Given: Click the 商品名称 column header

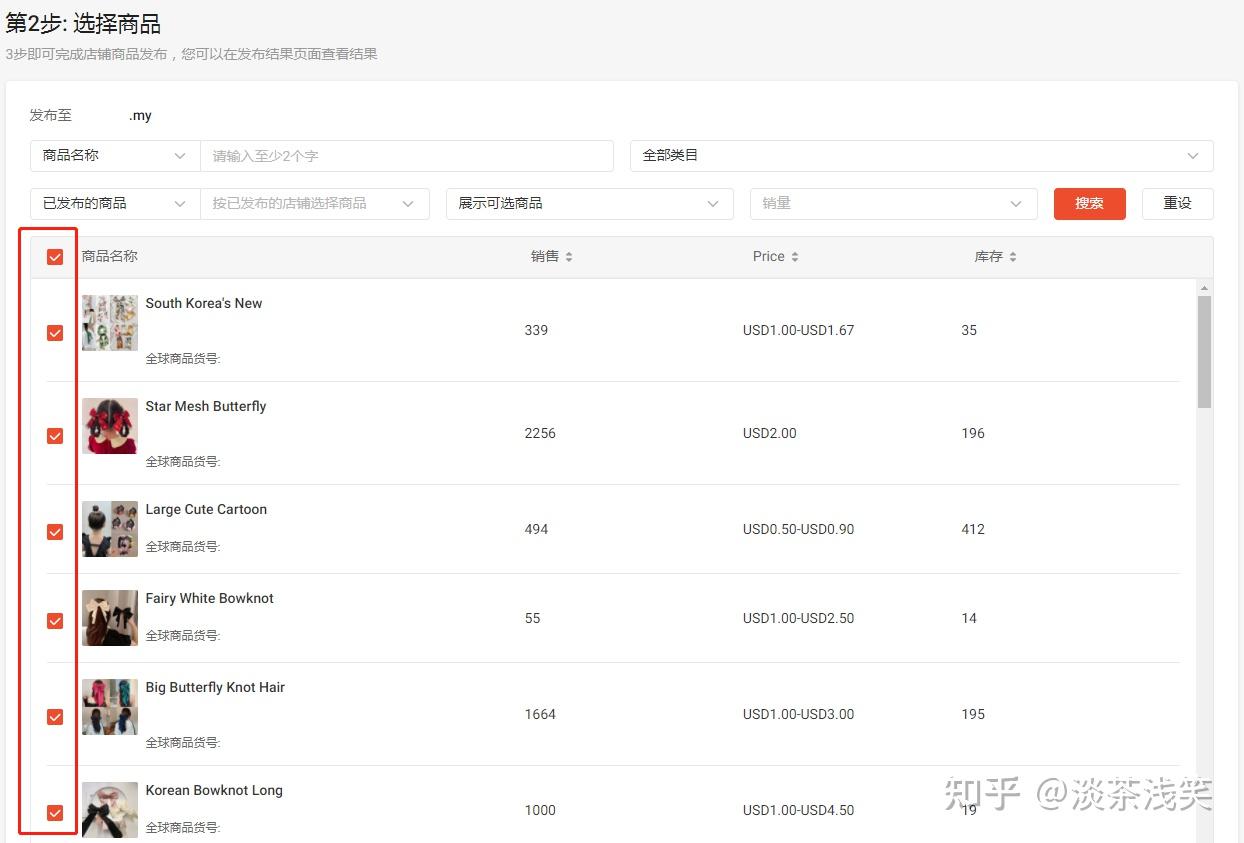Looking at the screenshot, I should pyautogui.click(x=110, y=257).
